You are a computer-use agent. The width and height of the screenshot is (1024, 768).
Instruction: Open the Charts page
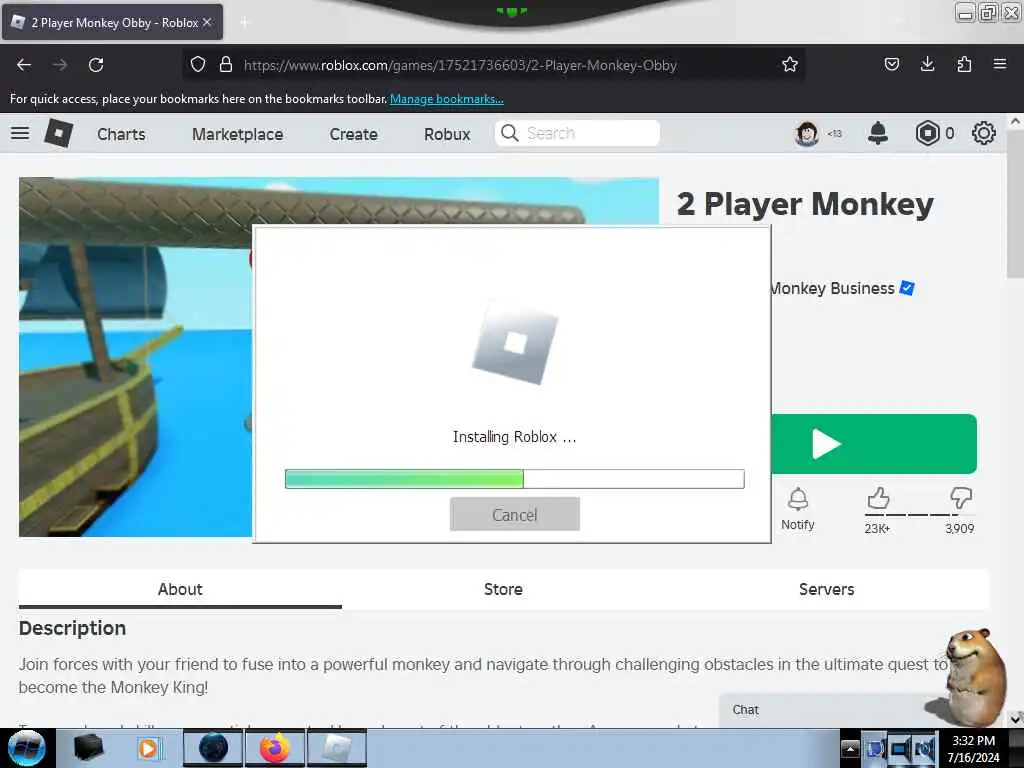121,134
